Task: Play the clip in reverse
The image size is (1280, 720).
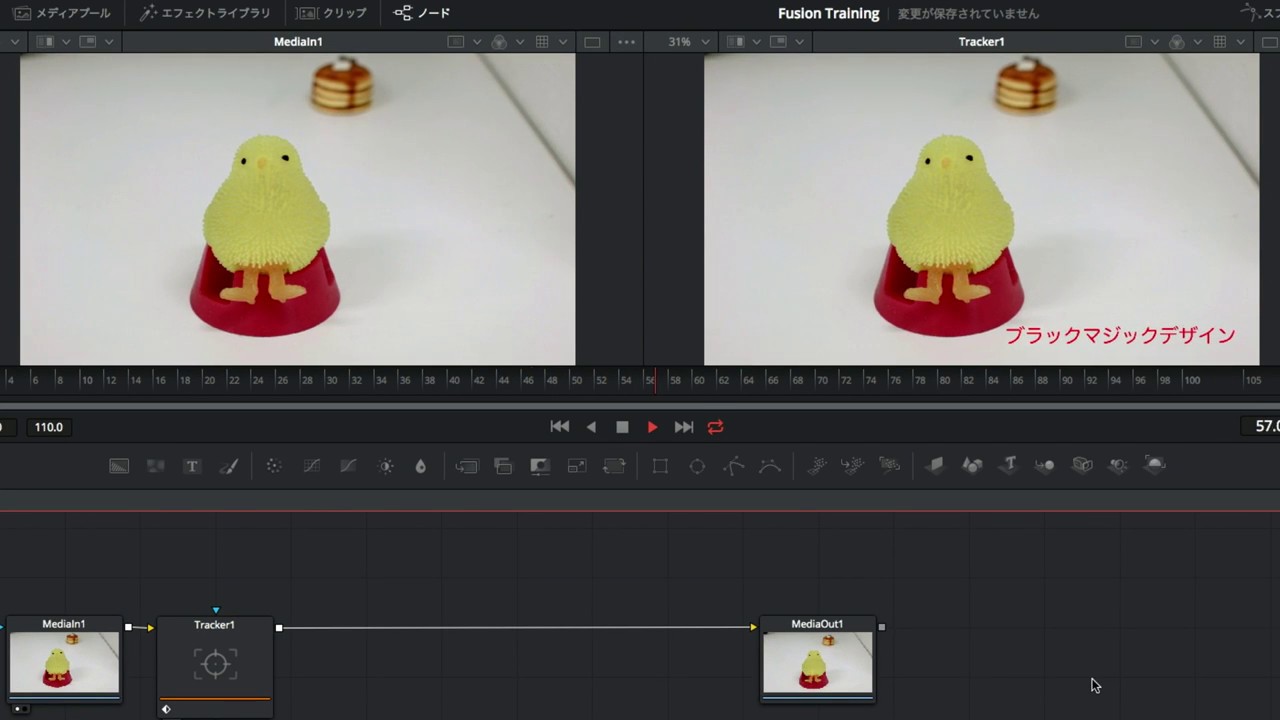Action: click(591, 427)
